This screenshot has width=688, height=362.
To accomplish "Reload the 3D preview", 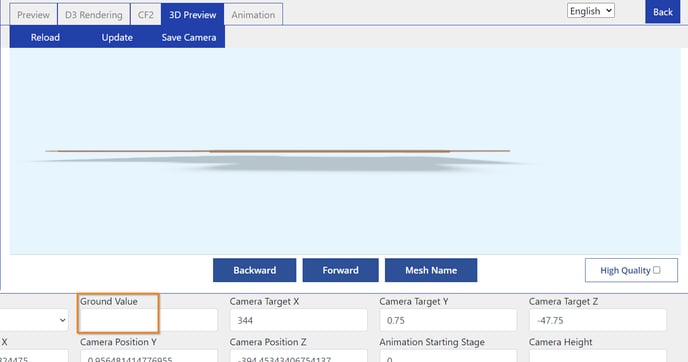I will (x=45, y=37).
